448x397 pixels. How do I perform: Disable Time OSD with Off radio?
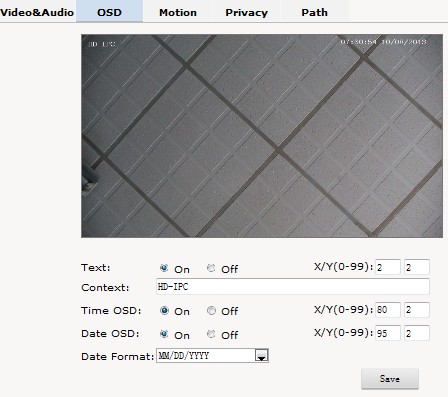(x=211, y=310)
